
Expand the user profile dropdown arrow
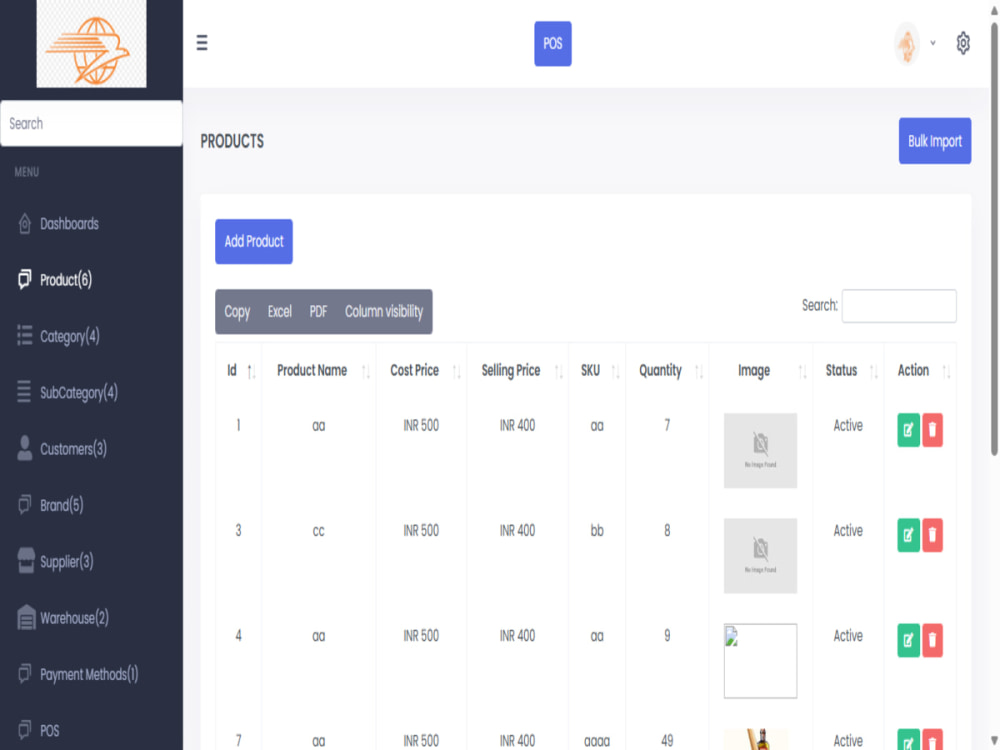(x=933, y=43)
